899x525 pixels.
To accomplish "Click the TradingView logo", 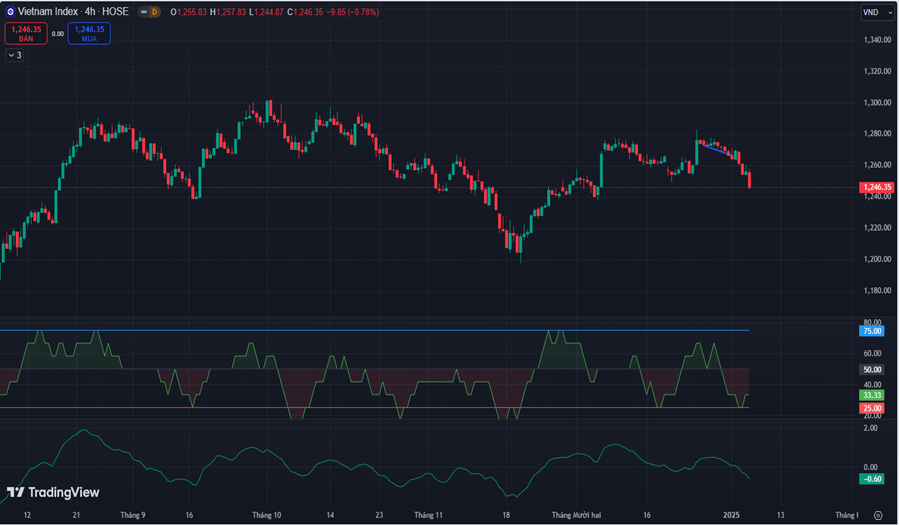I will click(x=53, y=492).
